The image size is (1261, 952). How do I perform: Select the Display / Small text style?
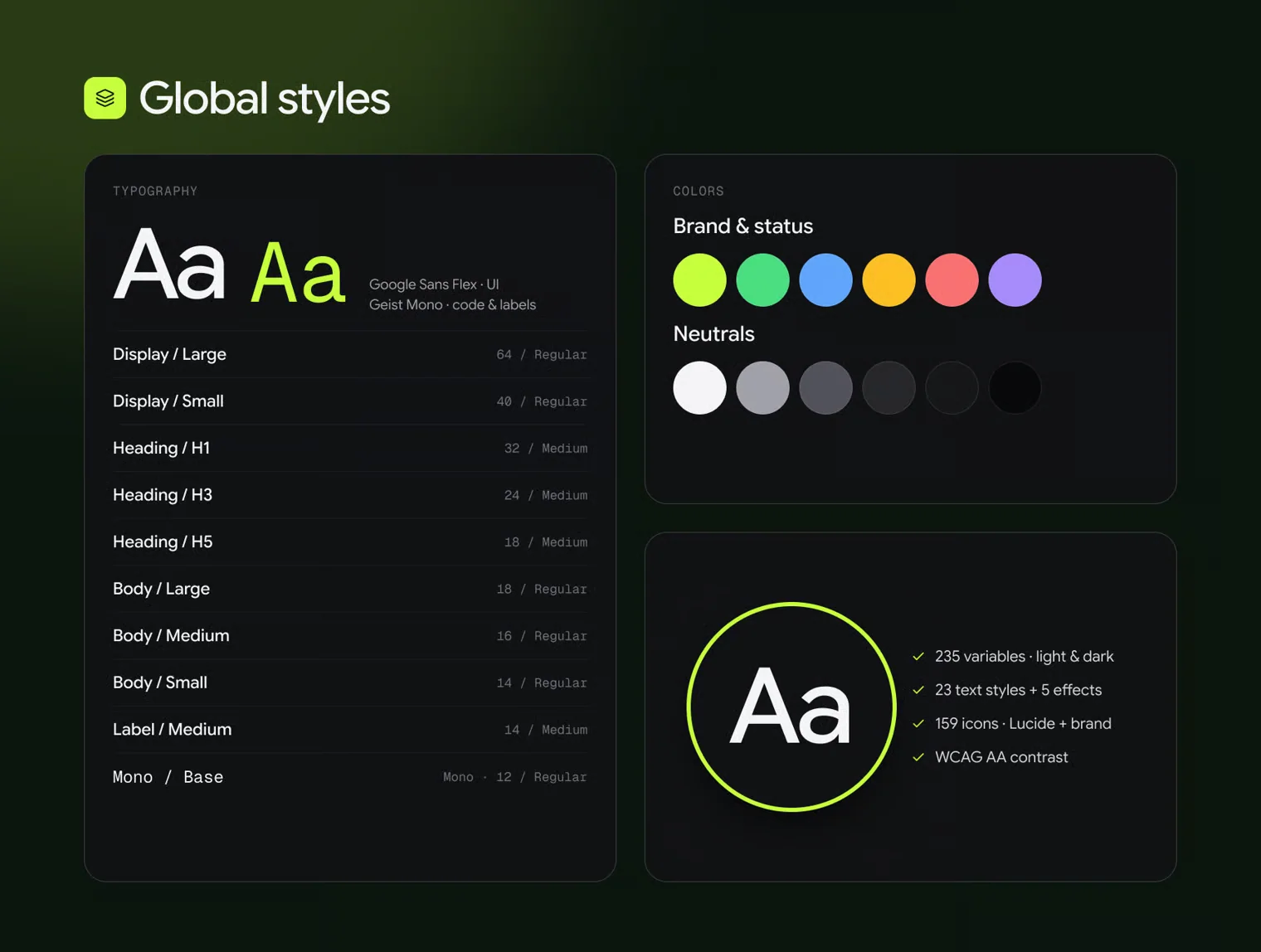pos(350,401)
